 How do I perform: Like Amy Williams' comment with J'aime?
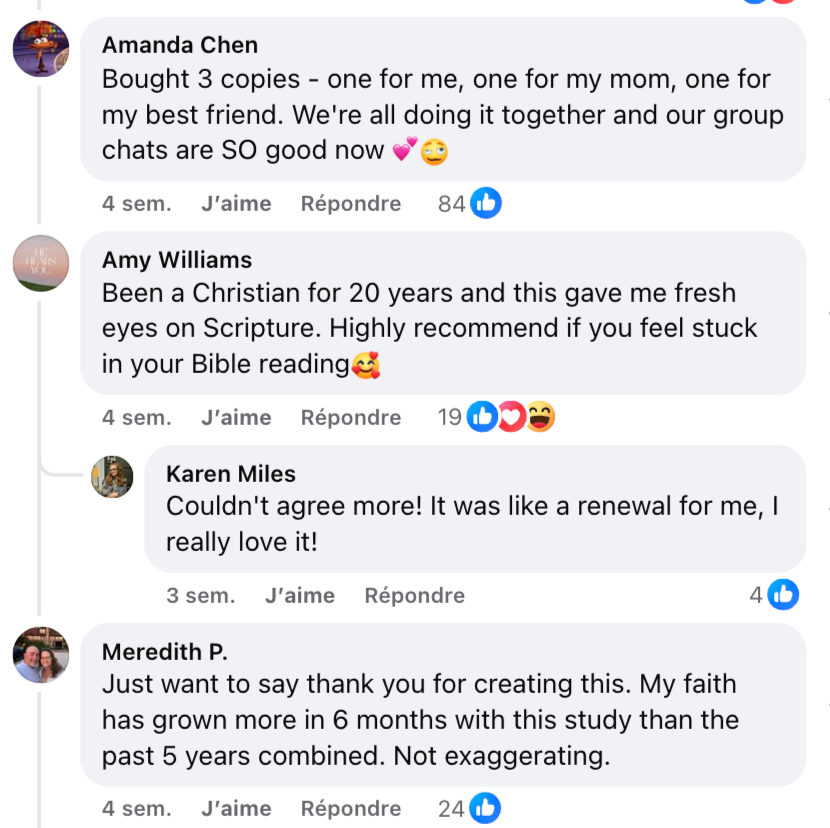coord(236,417)
